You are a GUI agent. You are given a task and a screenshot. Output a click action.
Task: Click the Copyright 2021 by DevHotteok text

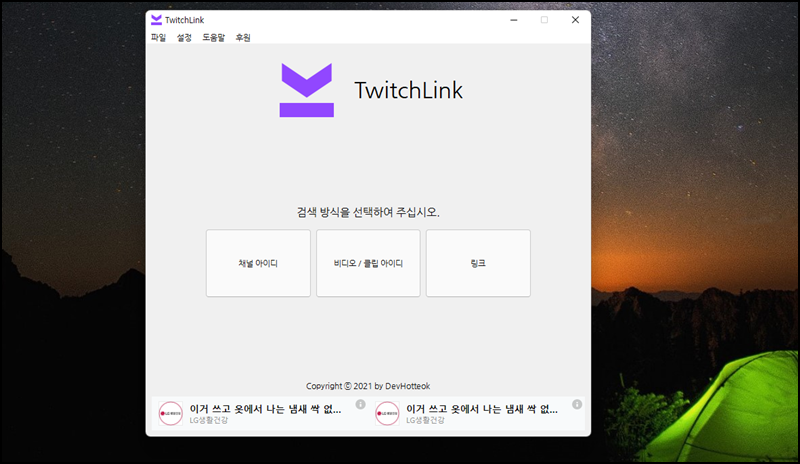coord(368,386)
